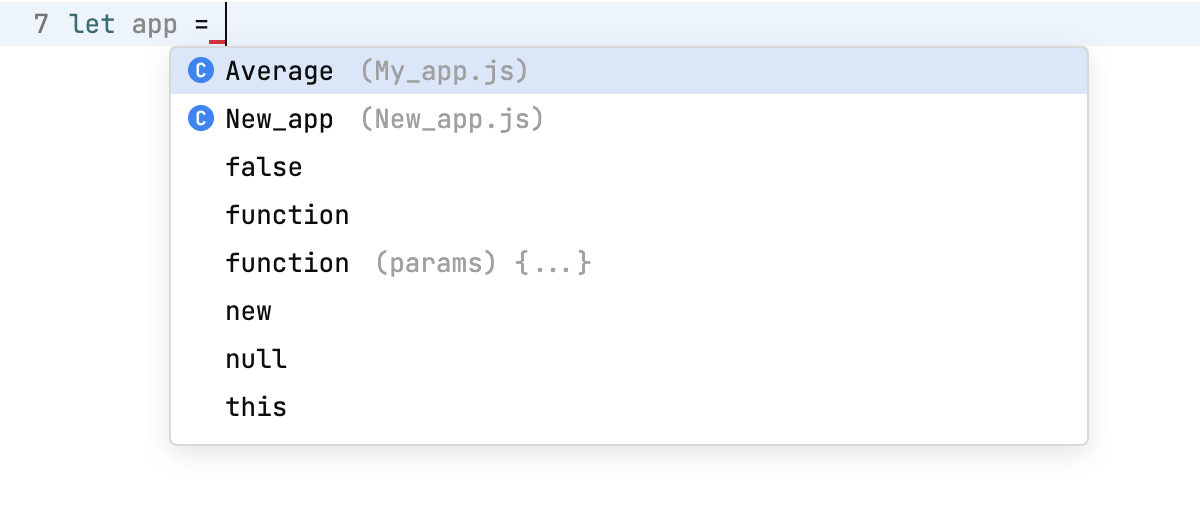Click the app variable name
This screenshot has width=1200, height=520.
(x=154, y=24)
